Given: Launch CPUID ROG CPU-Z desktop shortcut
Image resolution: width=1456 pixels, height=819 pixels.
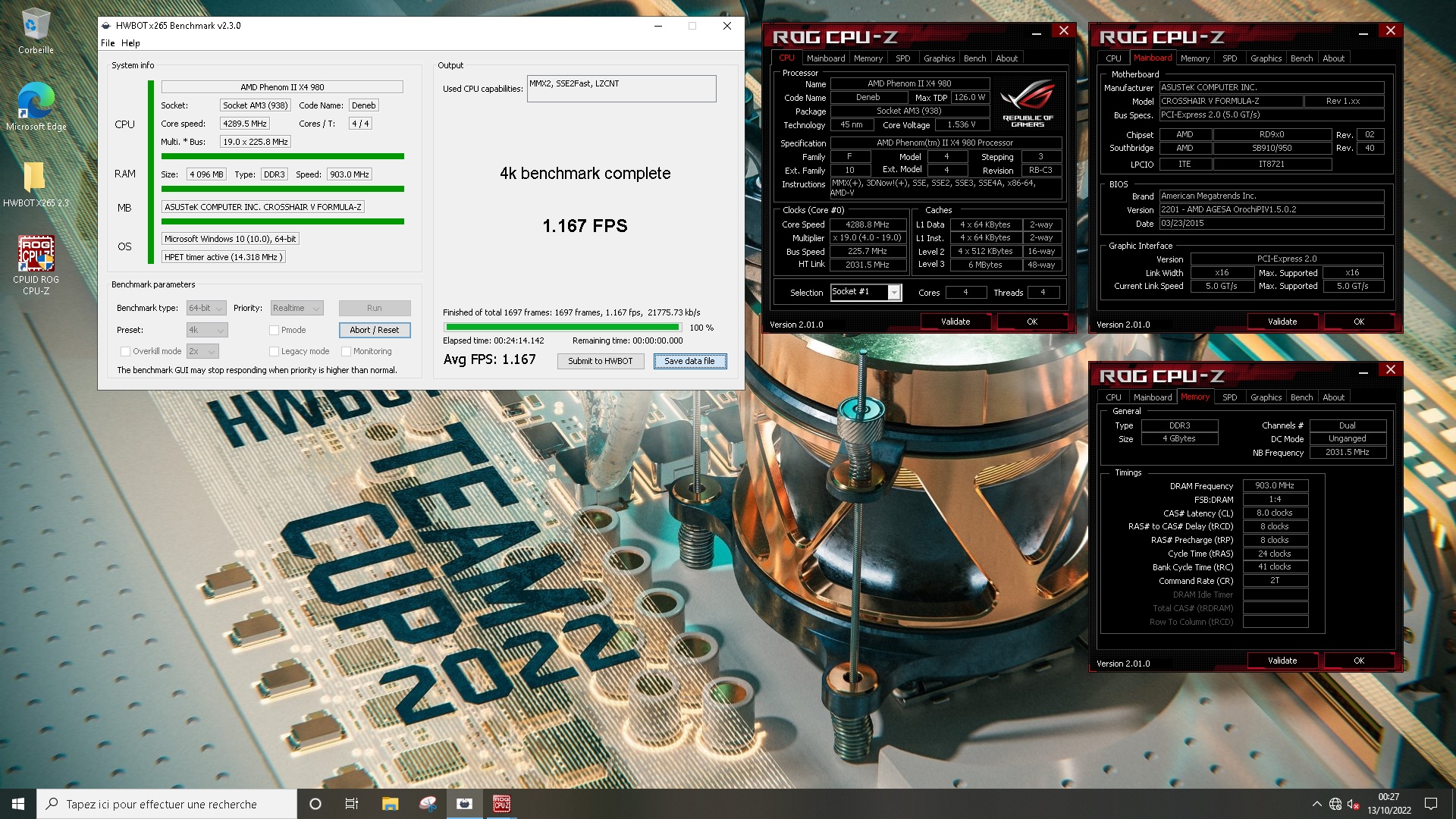Looking at the screenshot, I should coord(36,265).
